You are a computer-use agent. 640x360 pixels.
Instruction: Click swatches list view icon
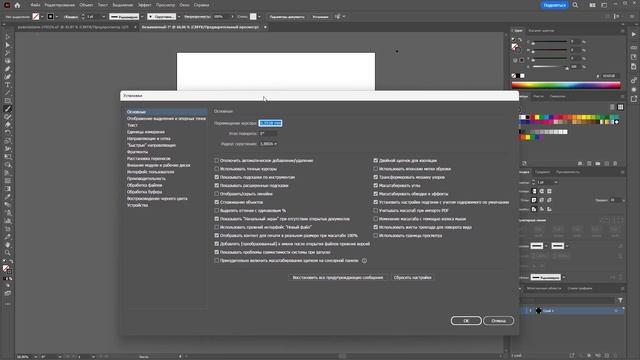click(612, 107)
